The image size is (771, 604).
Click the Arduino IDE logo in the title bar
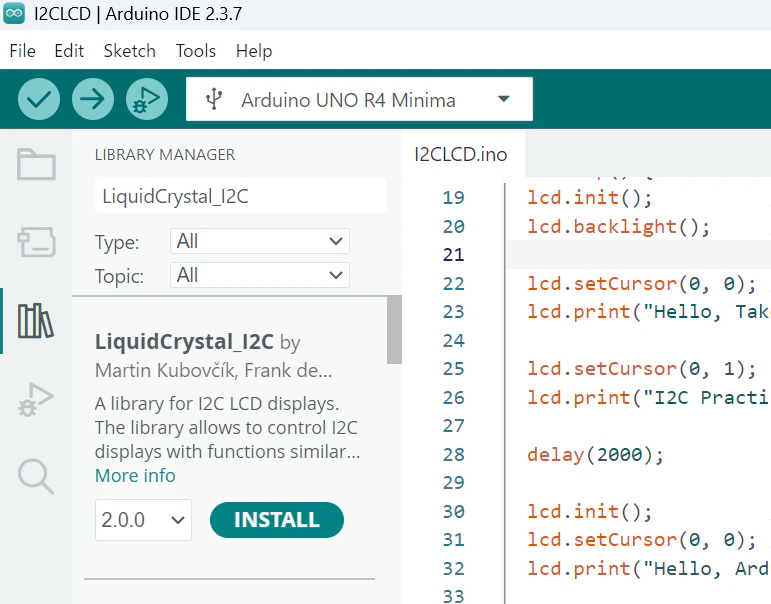pos(14,13)
